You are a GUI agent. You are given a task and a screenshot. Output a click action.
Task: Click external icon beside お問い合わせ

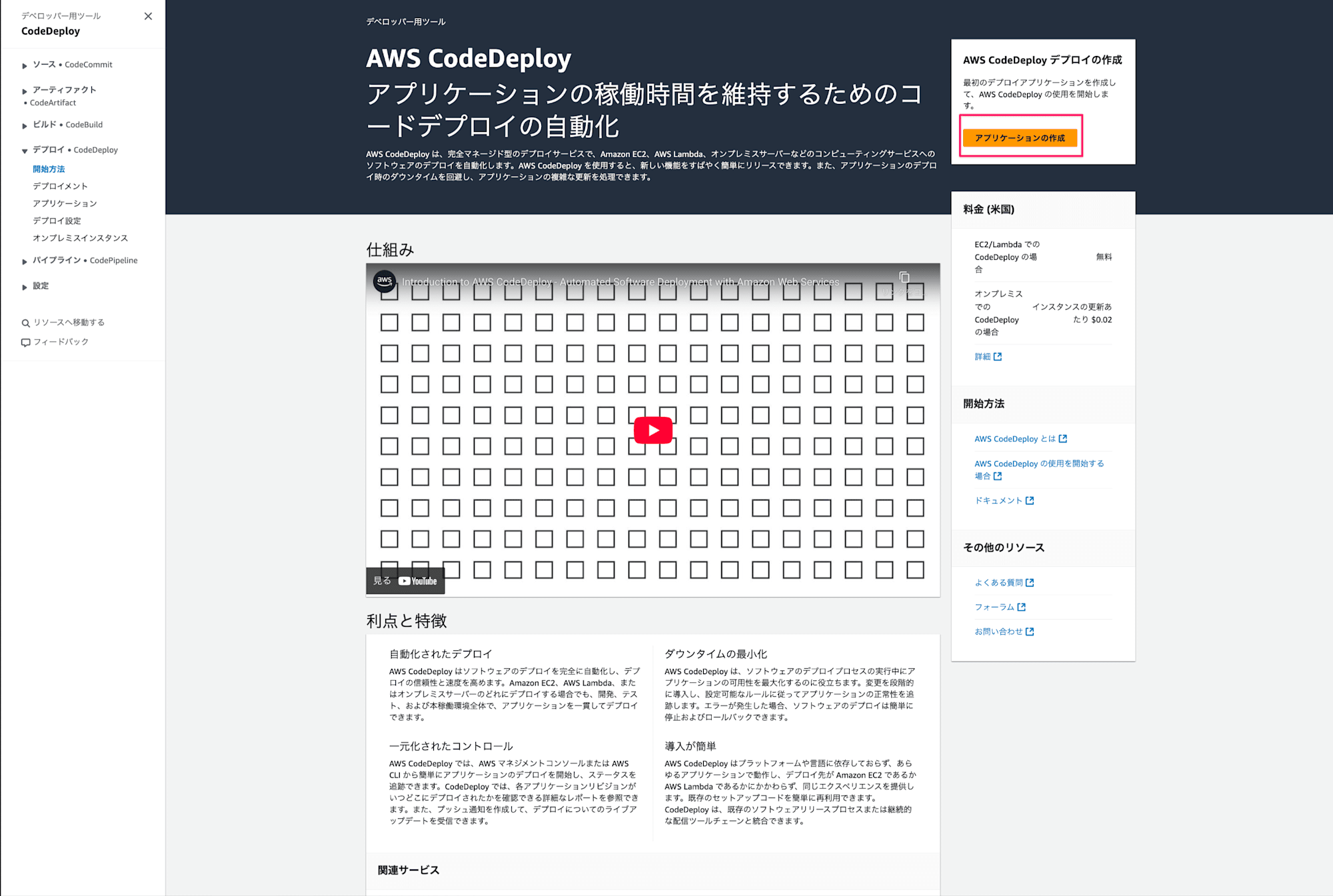tap(1030, 632)
